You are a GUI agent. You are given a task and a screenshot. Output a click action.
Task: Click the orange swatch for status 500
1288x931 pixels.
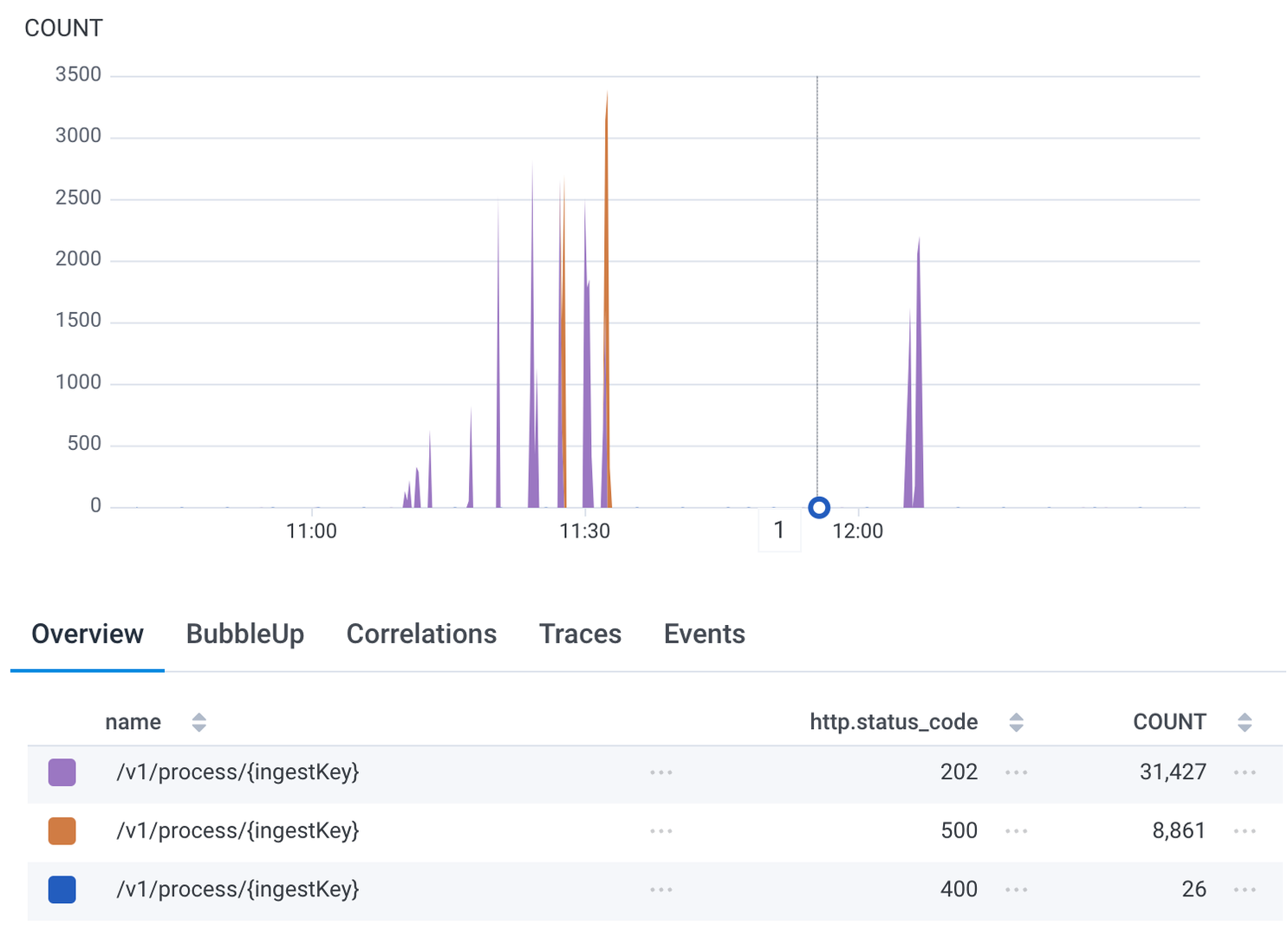point(62,830)
